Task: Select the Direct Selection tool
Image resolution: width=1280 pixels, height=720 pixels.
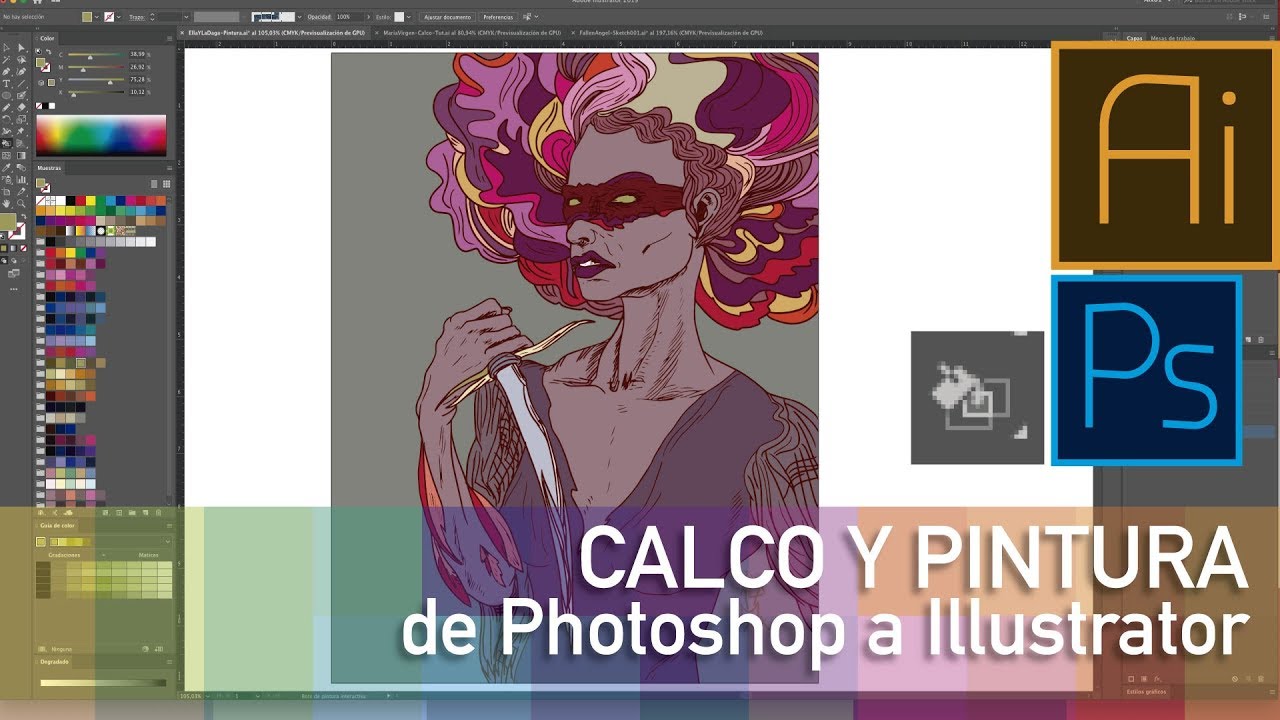Action: pos(21,47)
